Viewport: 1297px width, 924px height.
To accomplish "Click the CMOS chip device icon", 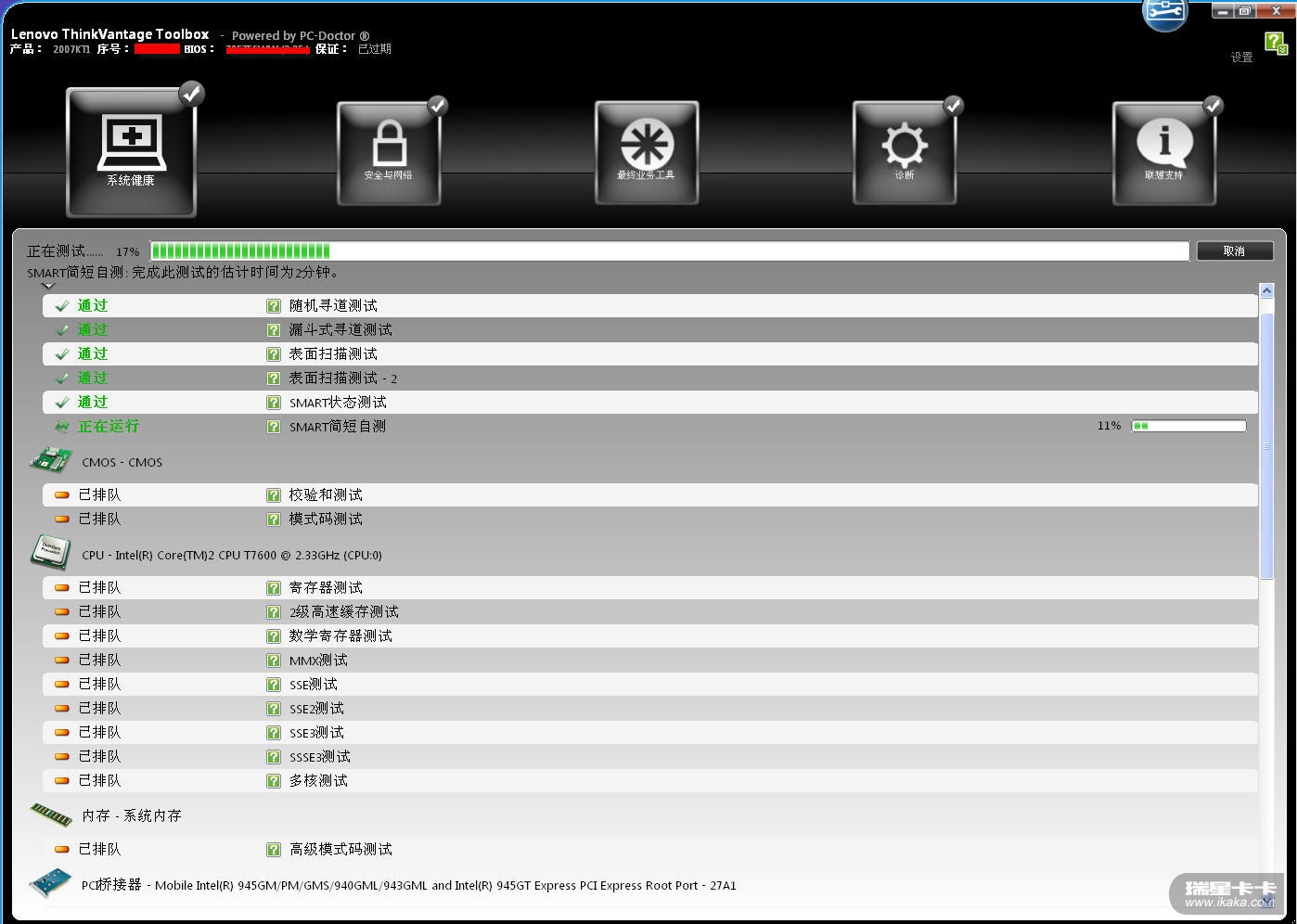I will point(51,459).
